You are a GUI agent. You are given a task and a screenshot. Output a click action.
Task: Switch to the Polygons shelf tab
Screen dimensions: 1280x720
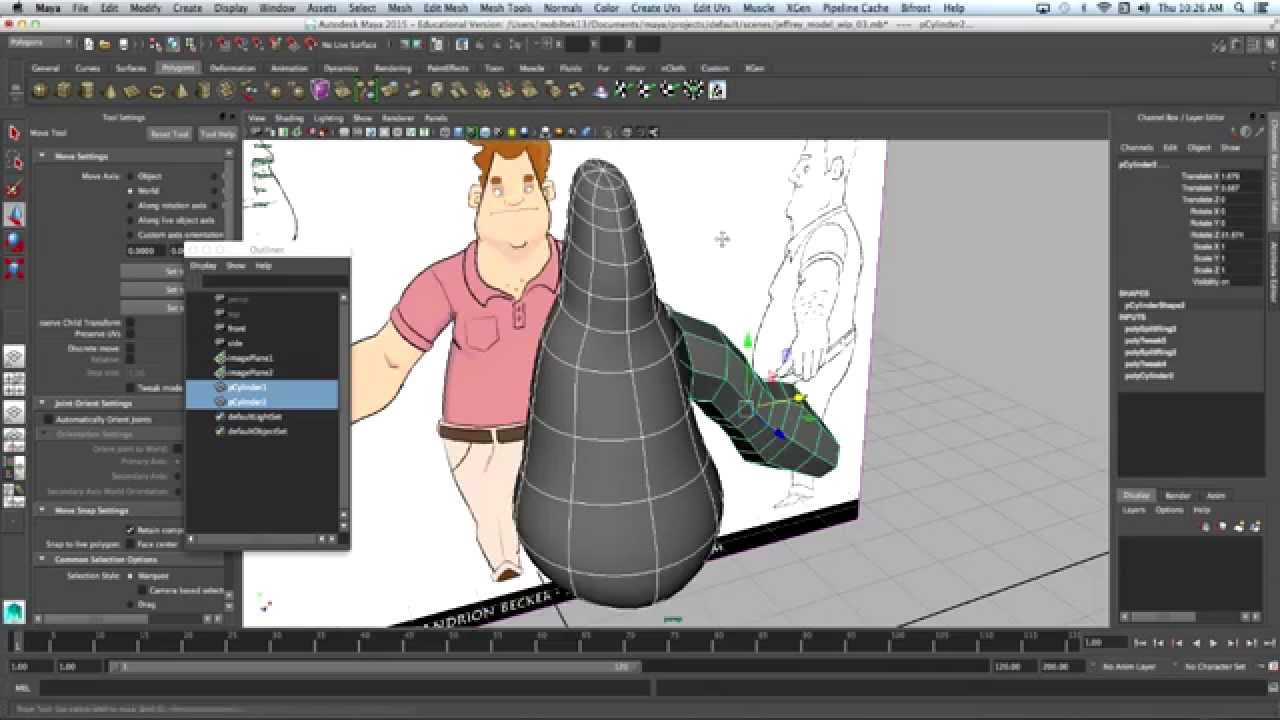click(178, 68)
